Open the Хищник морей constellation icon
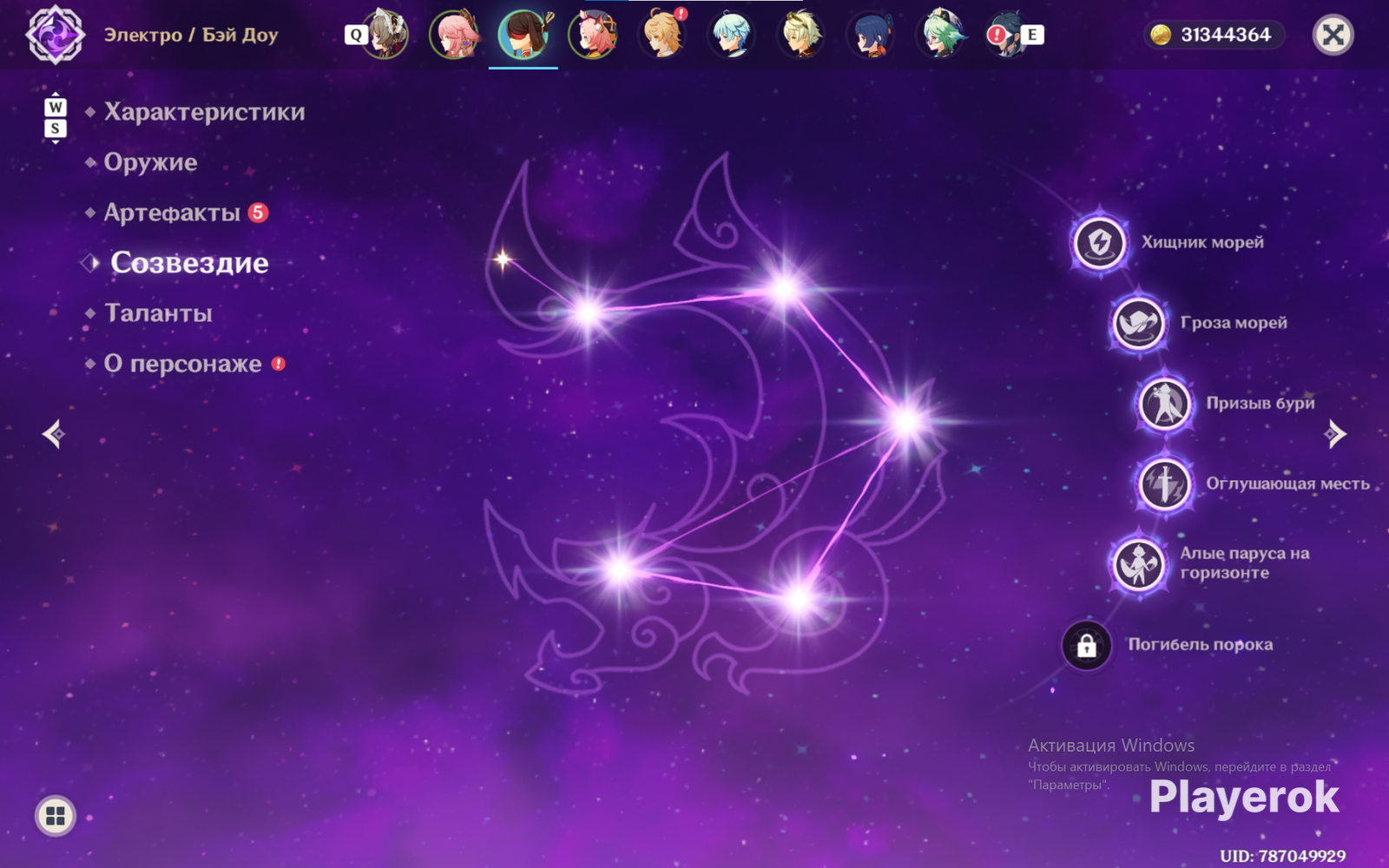This screenshot has height=868, width=1389. pos(1100,242)
